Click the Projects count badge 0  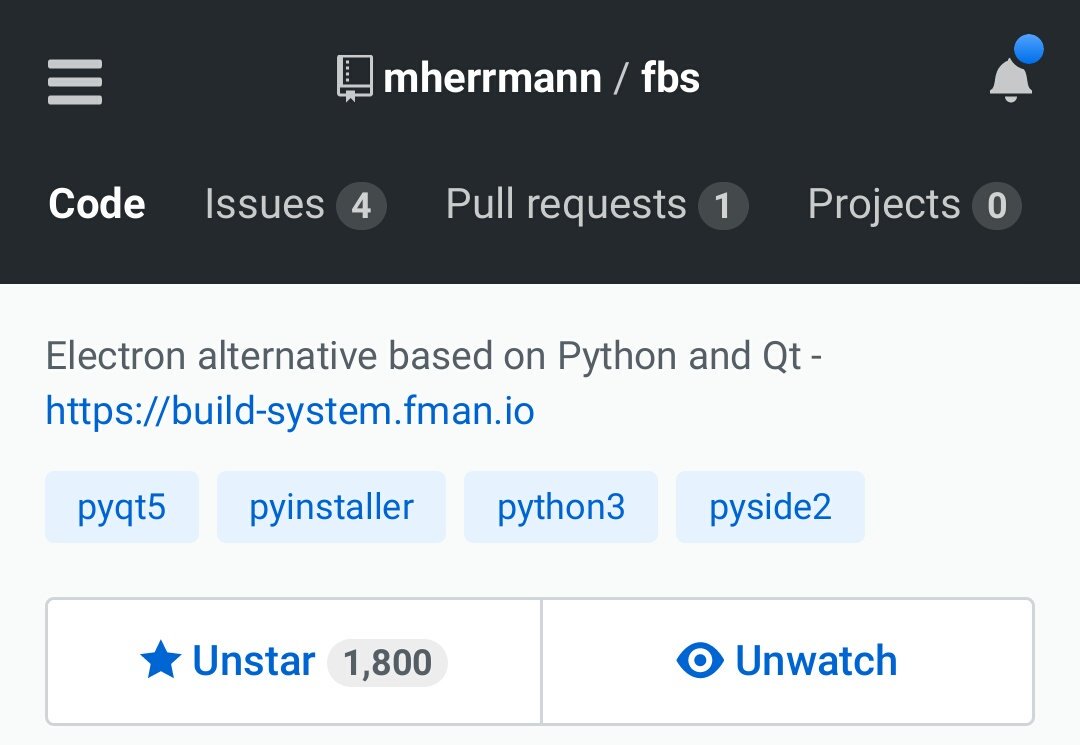(997, 206)
